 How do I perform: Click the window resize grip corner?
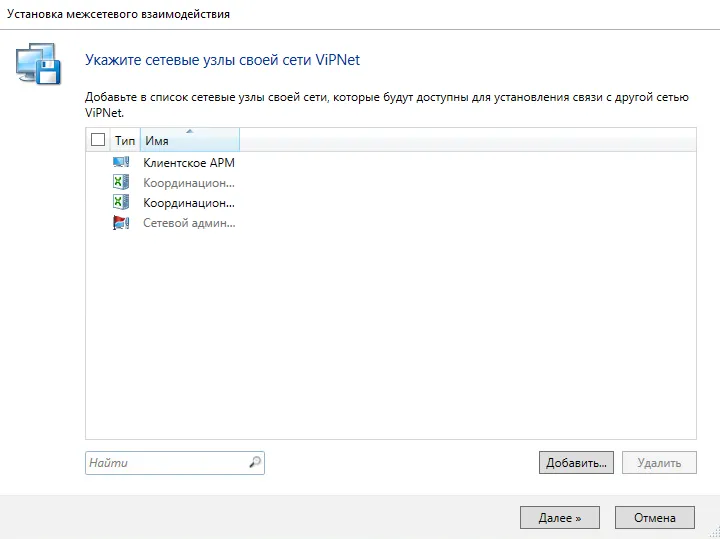[x=714, y=533]
